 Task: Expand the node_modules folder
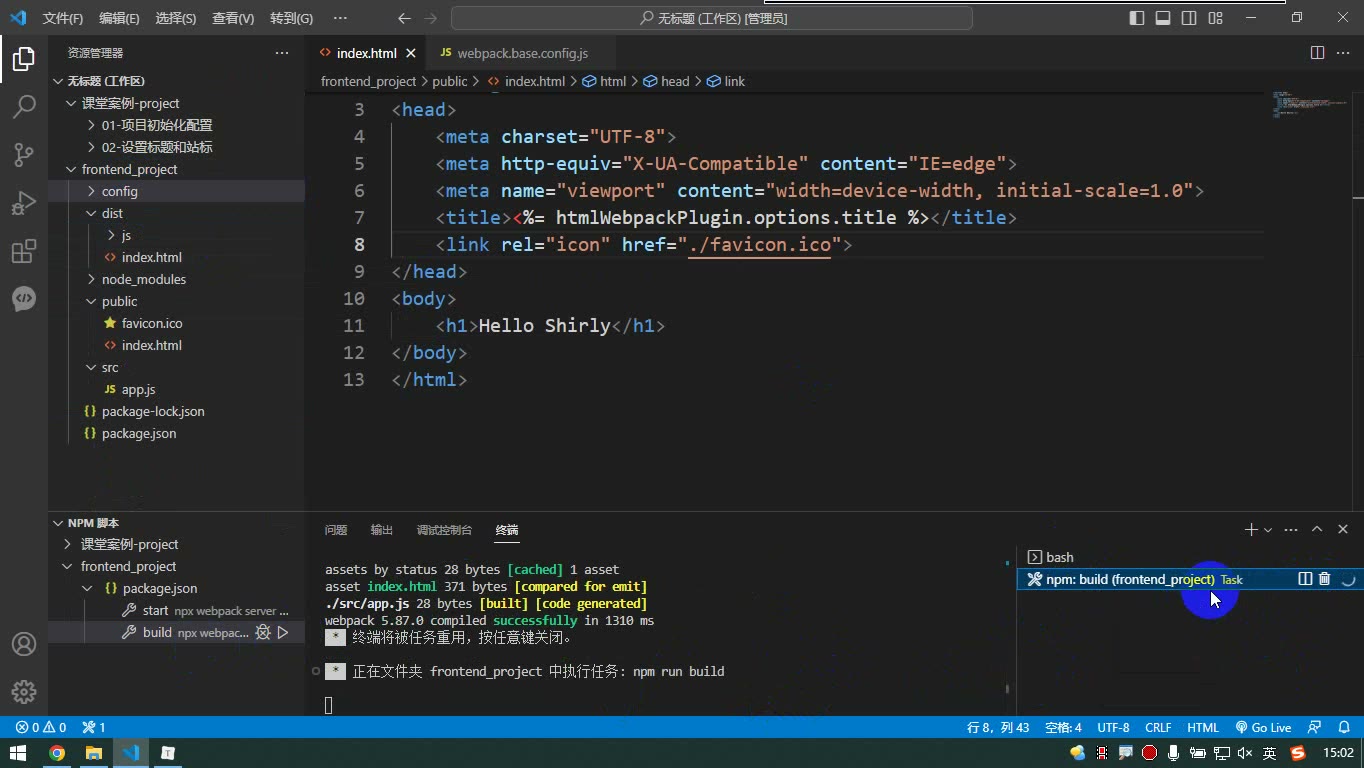point(92,279)
